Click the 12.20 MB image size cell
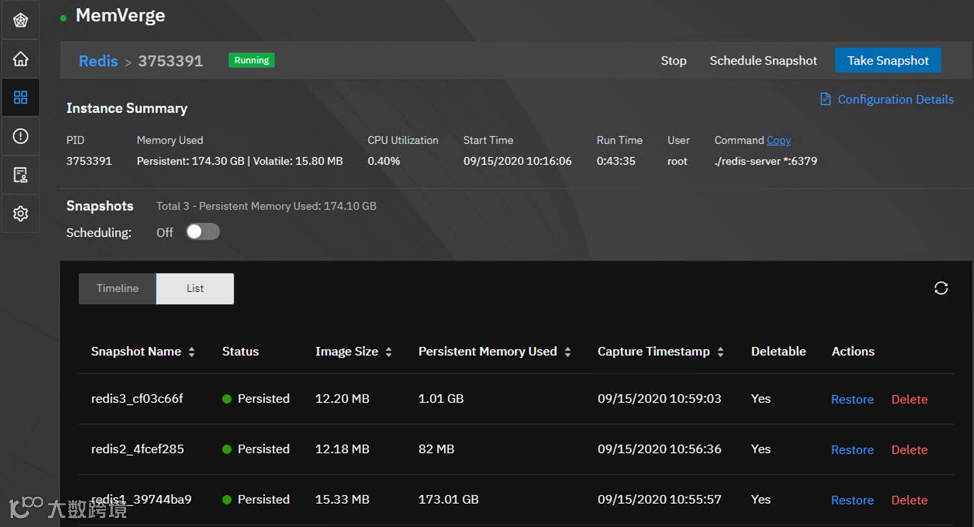 (x=342, y=399)
